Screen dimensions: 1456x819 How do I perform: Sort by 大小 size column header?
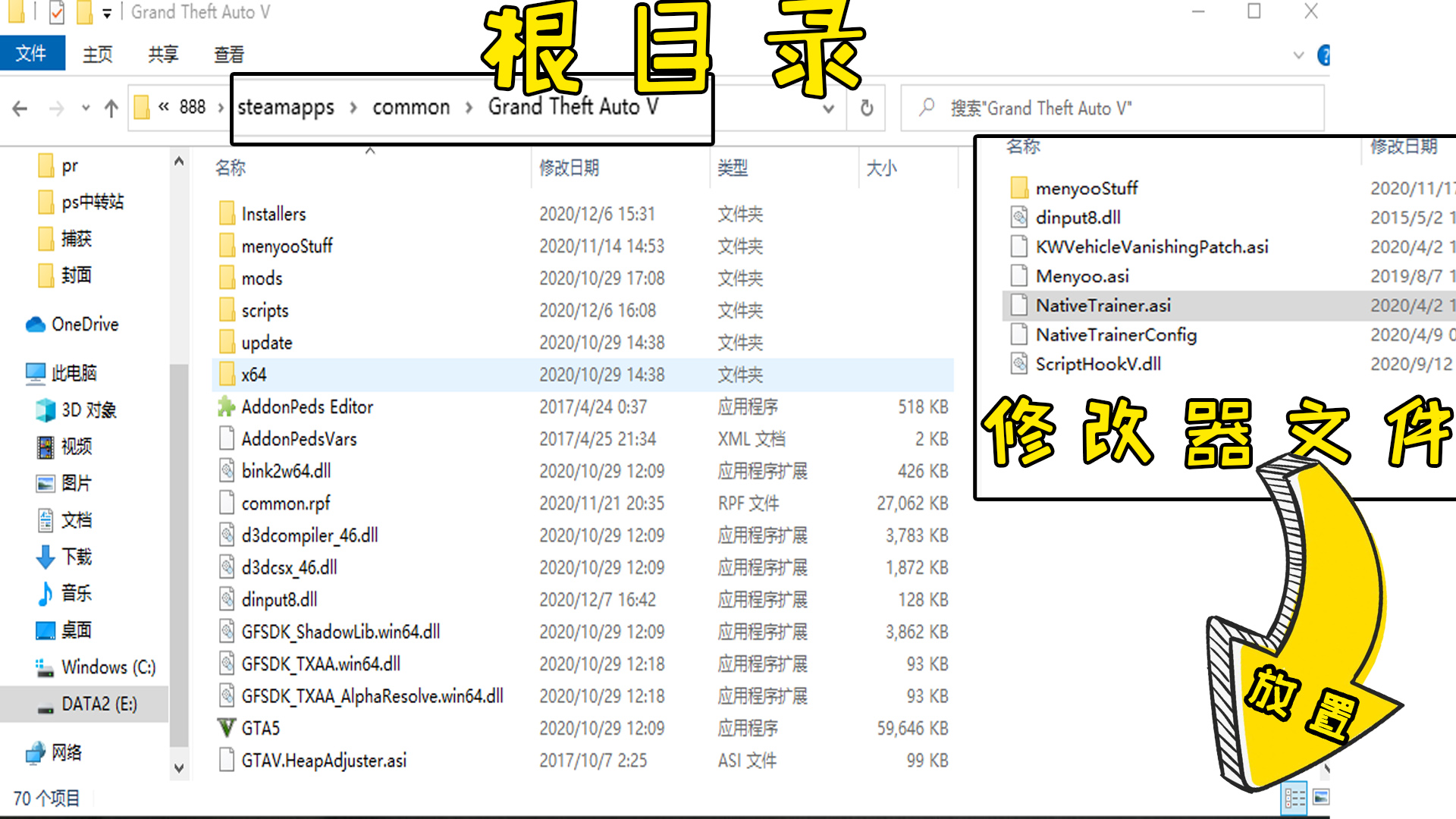[881, 168]
